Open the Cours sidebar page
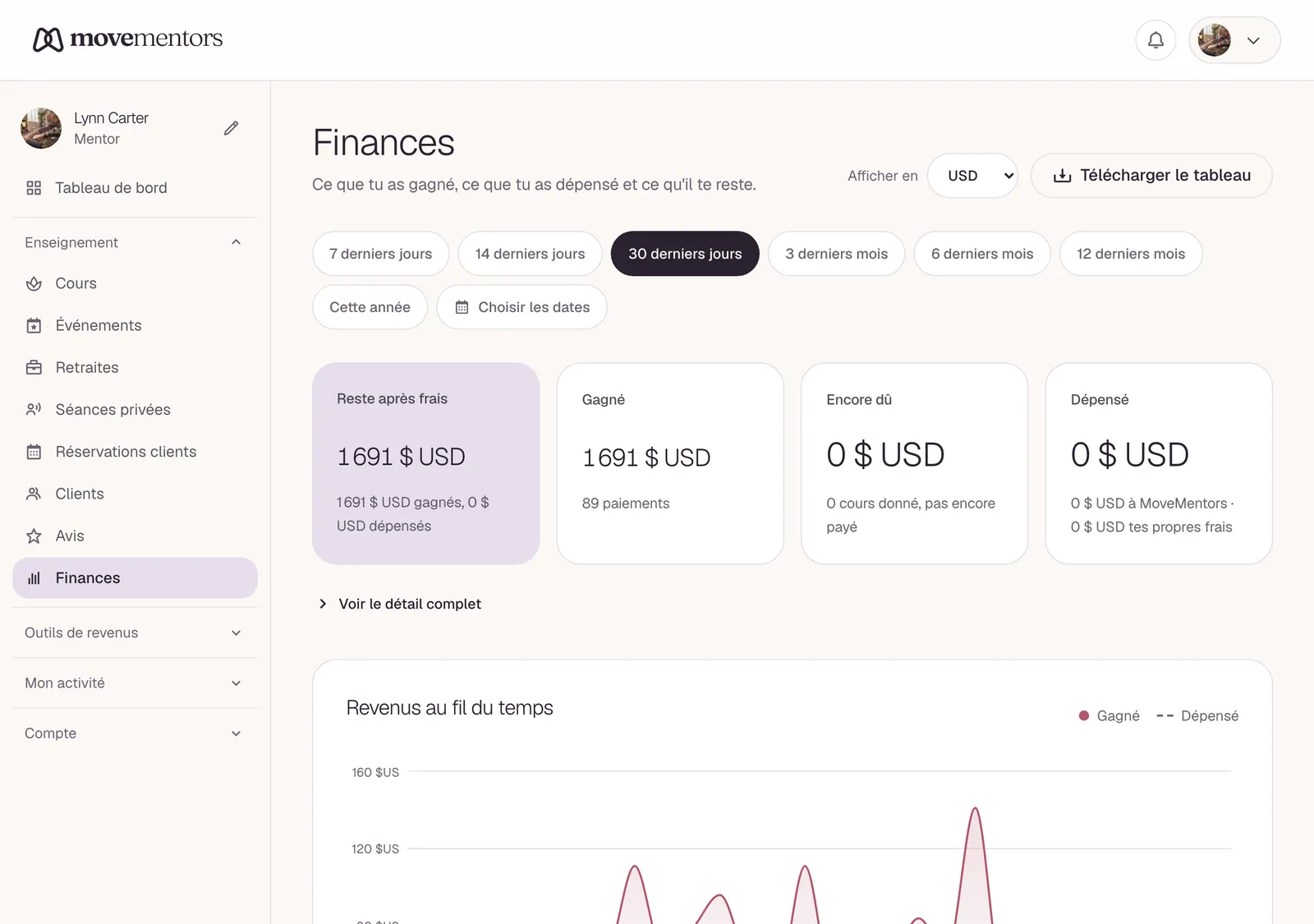Screen dimensions: 1314x924 135,283
